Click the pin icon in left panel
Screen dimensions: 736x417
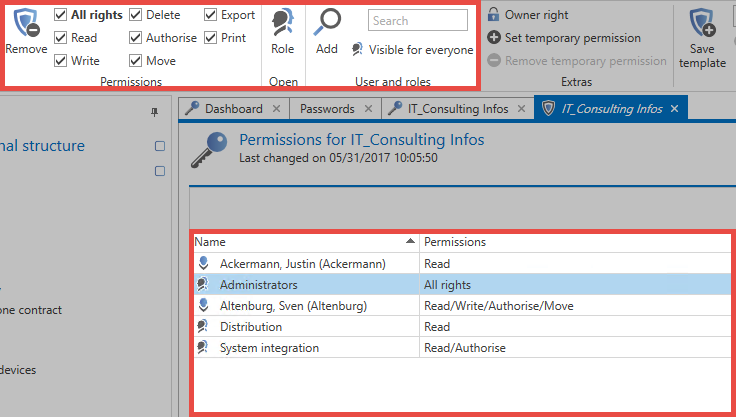click(154, 112)
